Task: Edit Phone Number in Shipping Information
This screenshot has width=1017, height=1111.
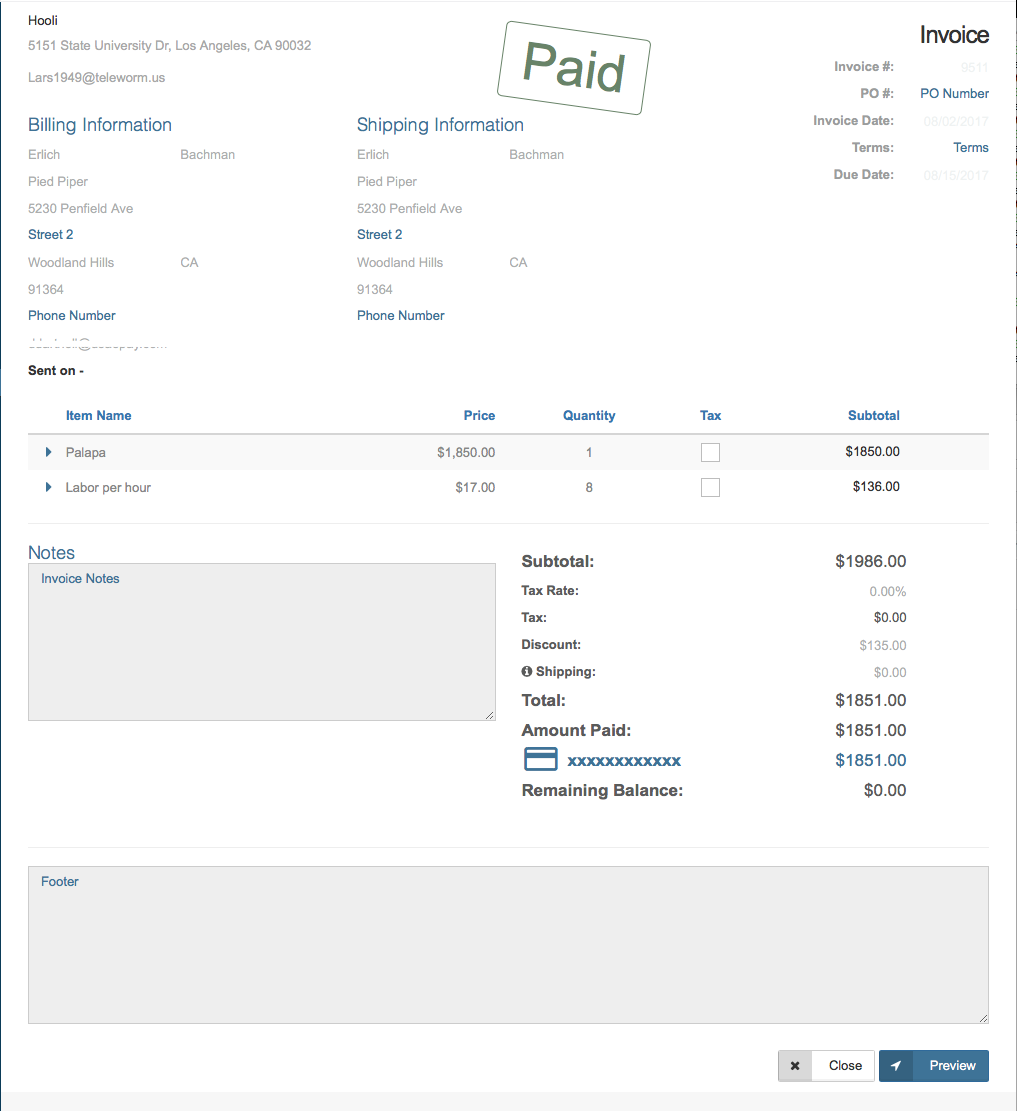Action: coord(400,315)
